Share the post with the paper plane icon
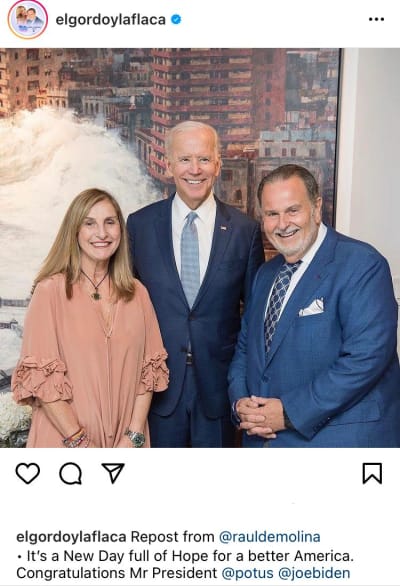The width and height of the screenshot is (400, 586). 113,473
